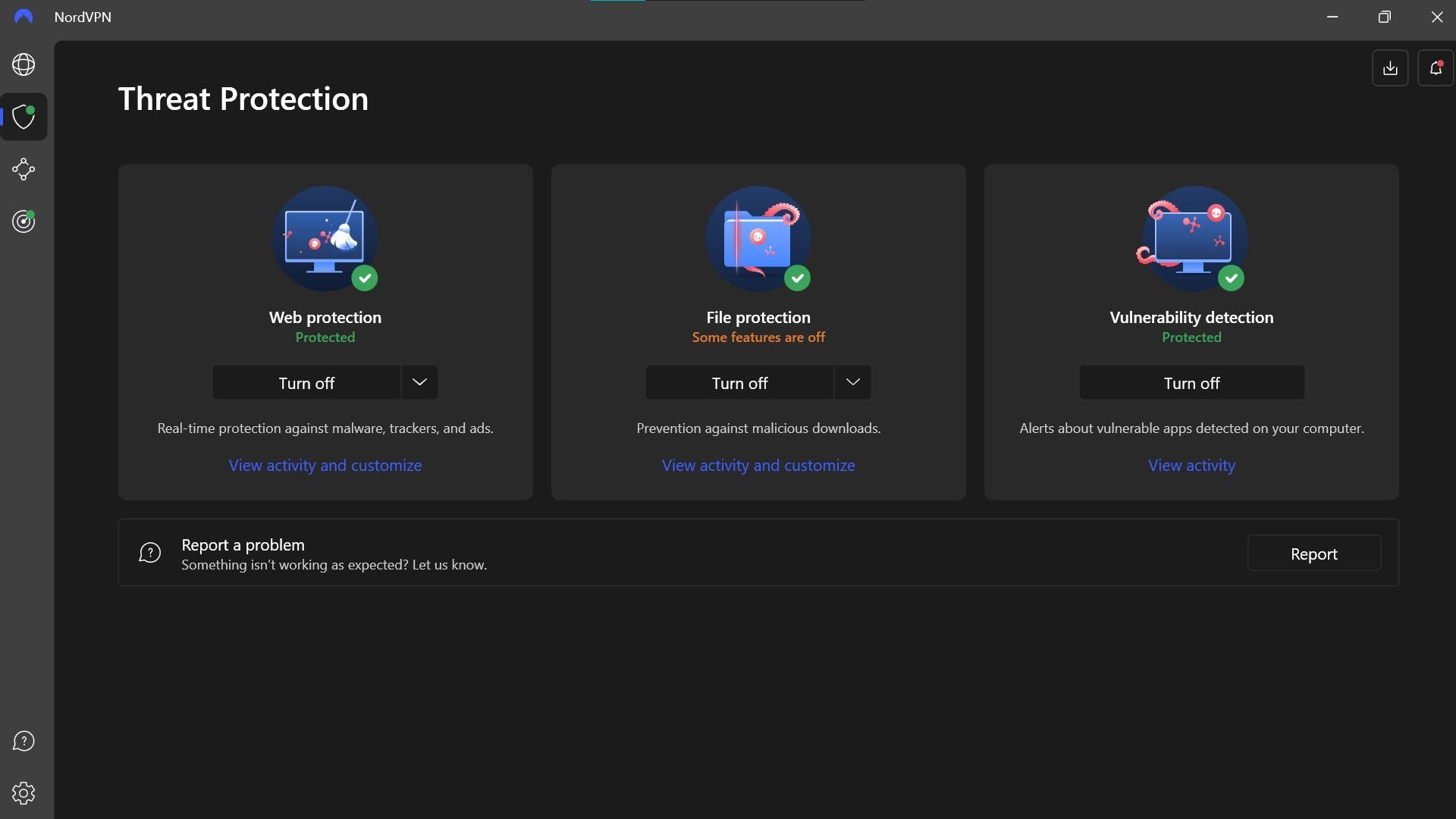Image resolution: width=1456 pixels, height=819 pixels.
Task: Open the VPN globe icon in sidebar
Action: pos(24,64)
